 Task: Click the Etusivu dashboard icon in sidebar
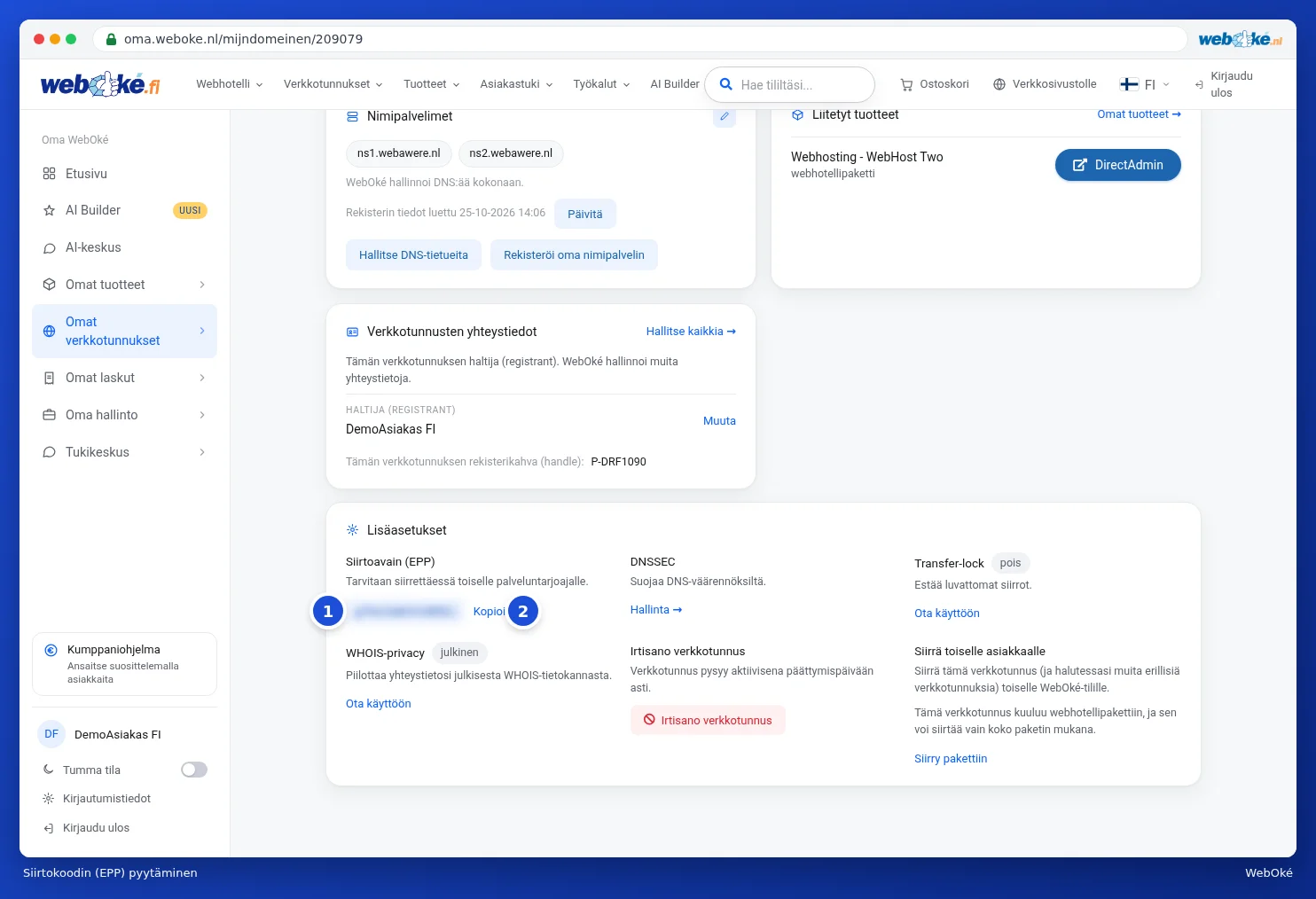click(x=50, y=174)
